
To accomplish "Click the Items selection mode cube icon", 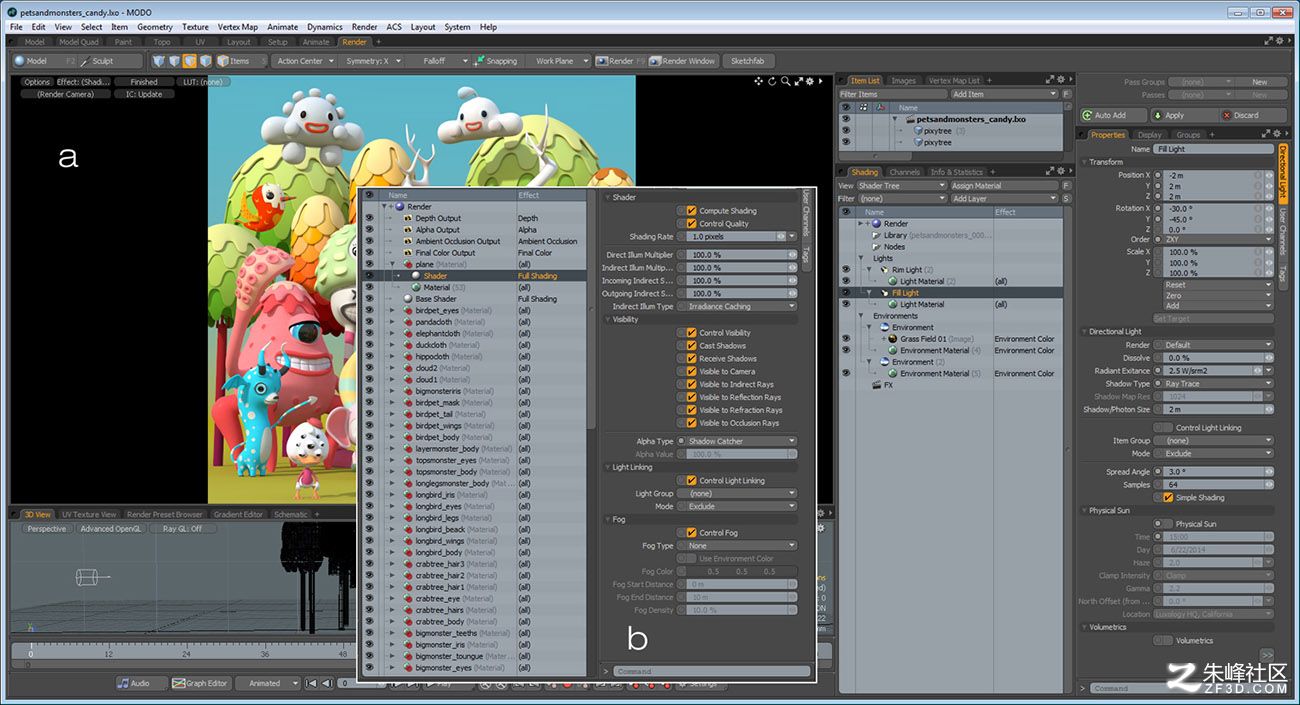I will tap(221, 61).
